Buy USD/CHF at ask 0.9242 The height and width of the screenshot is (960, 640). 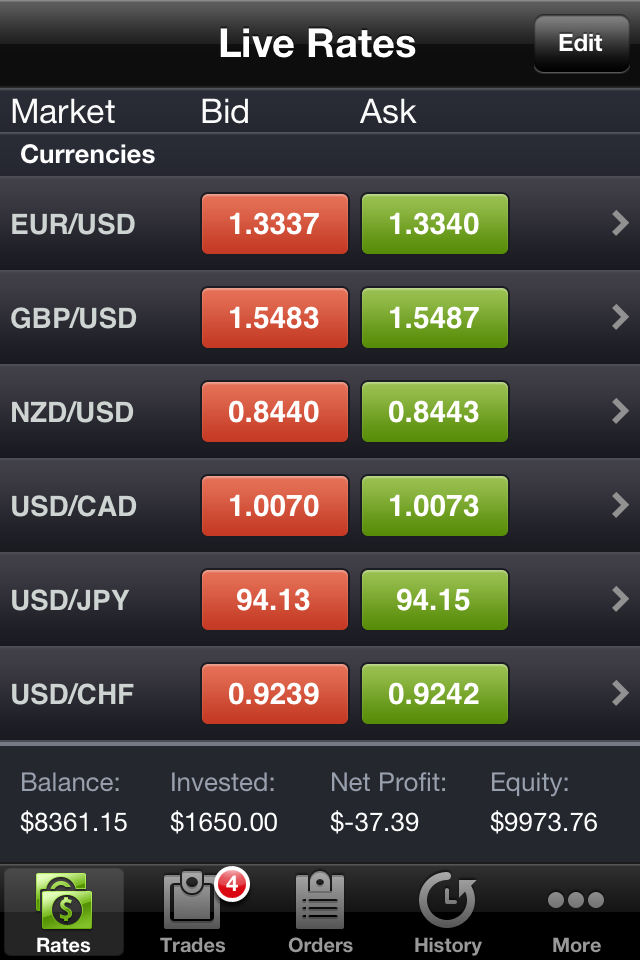pos(434,693)
